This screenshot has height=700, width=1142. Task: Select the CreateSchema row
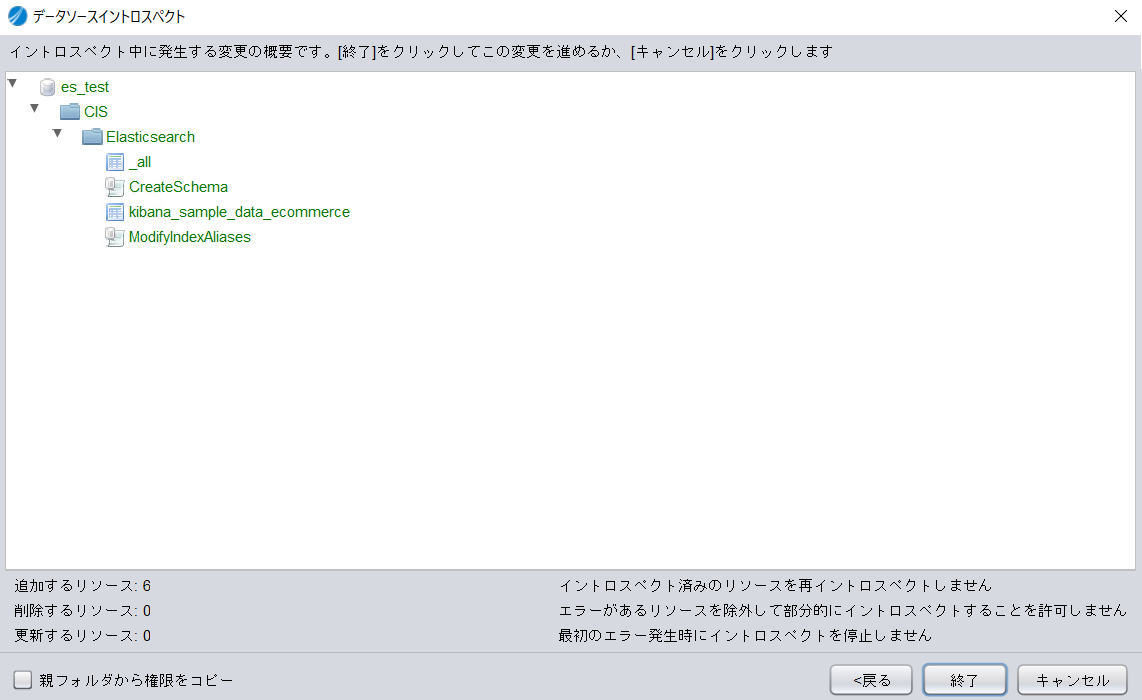pyautogui.click(x=178, y=187)
